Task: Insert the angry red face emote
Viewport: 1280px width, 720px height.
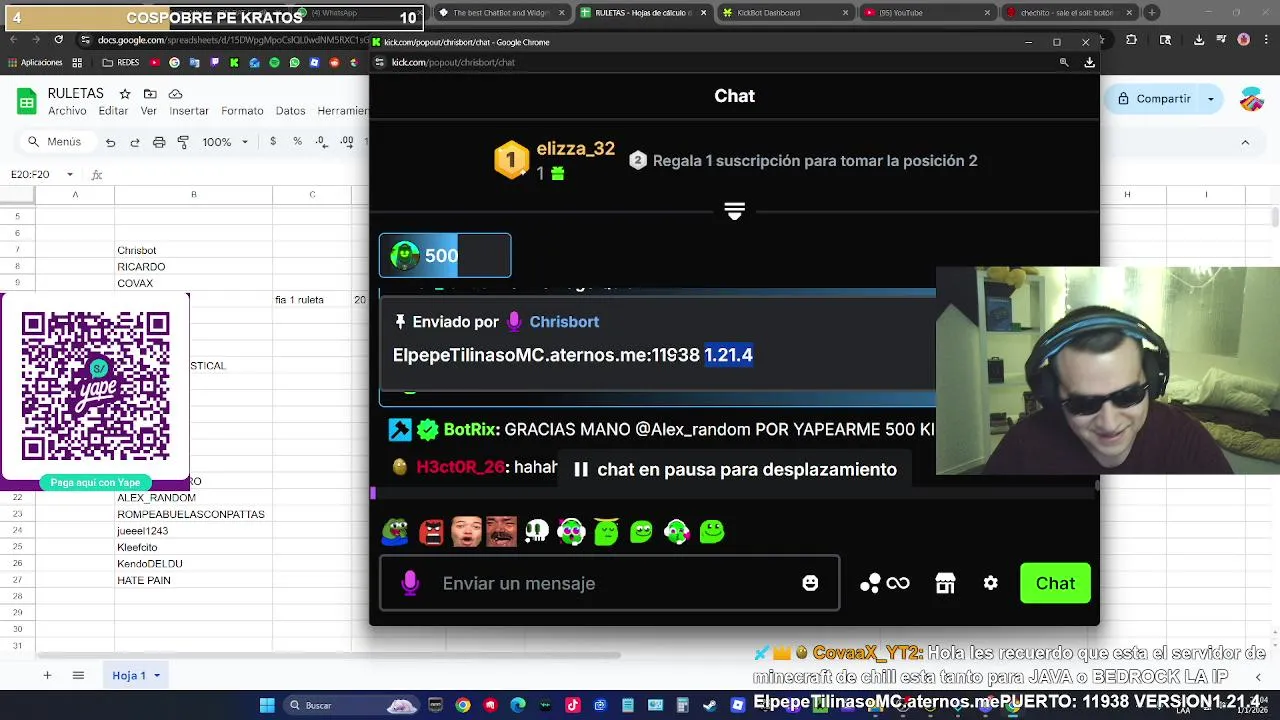Action: (431, 531)
